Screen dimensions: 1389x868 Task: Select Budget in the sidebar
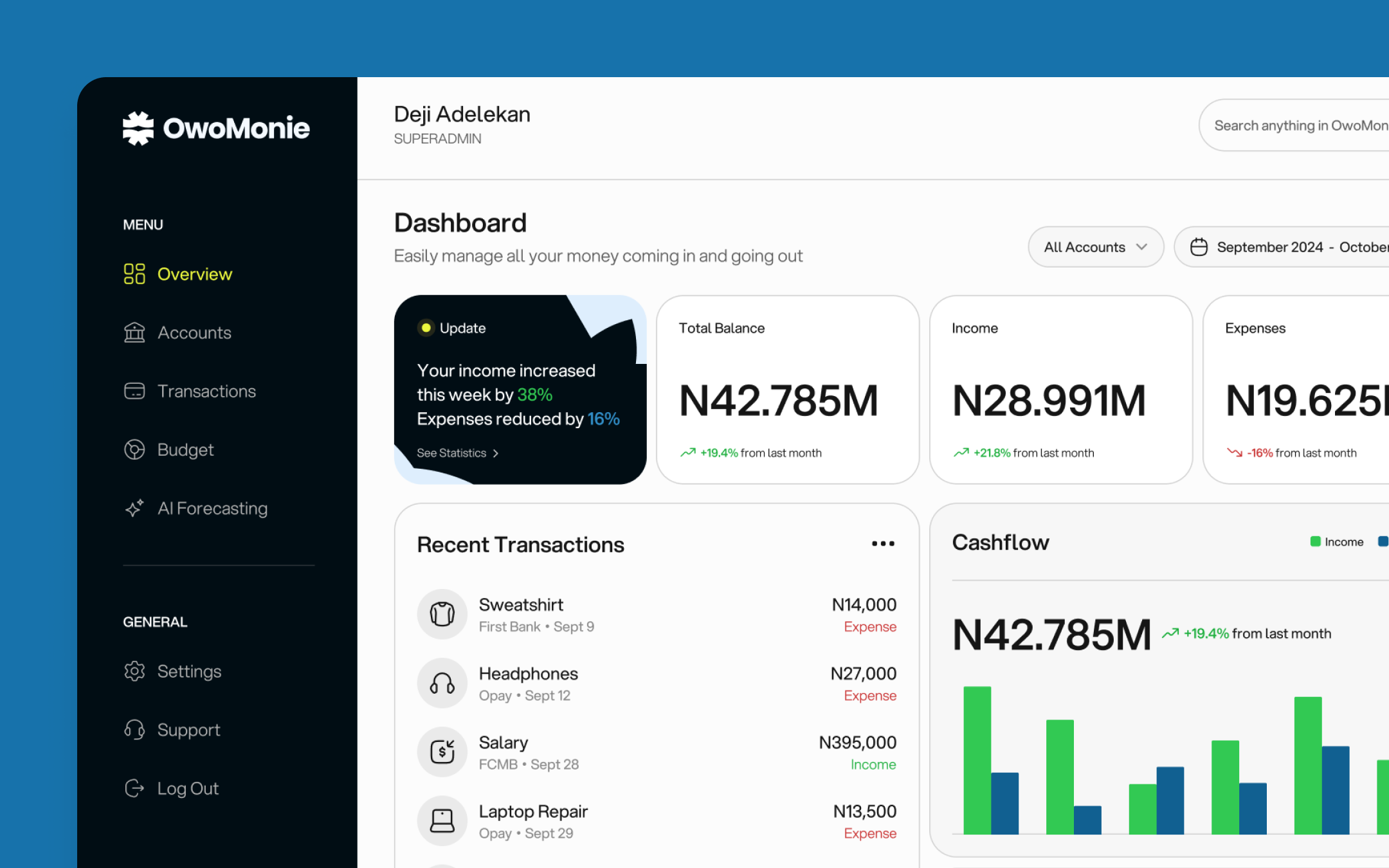(168, 449)
